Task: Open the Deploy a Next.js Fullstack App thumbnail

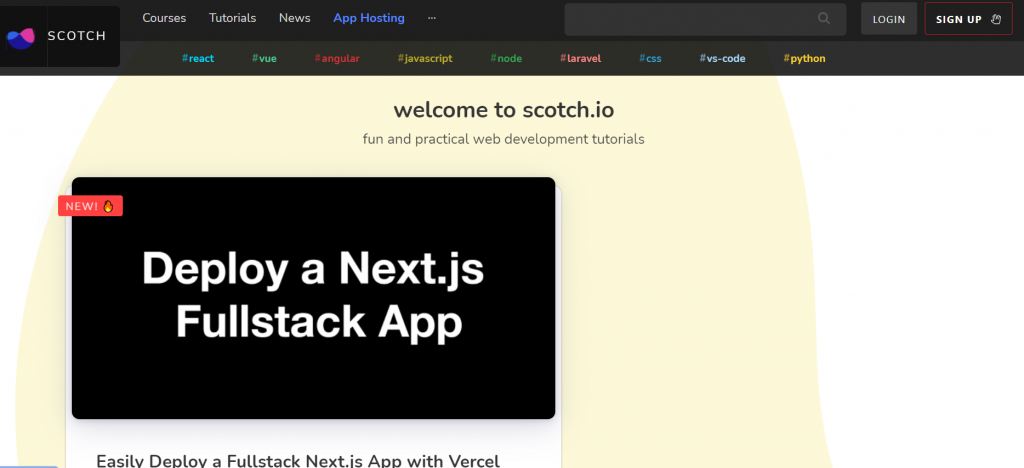Action: pyautogui.click(x=313, y=298)
